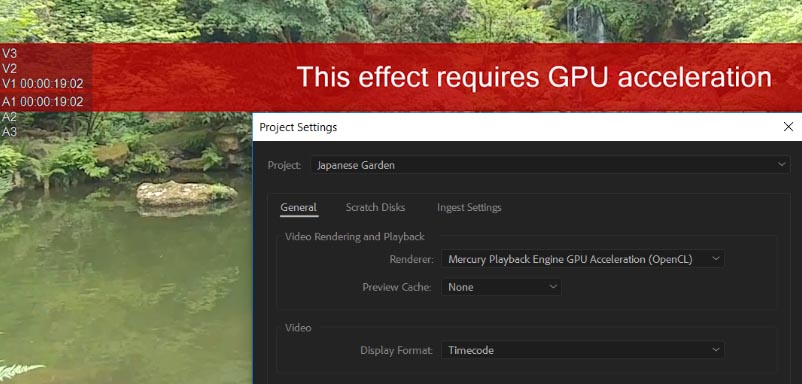802x384 pixels.
Task: Open the Project dropdown showing Japanese Garden
Action: [550, 165]
